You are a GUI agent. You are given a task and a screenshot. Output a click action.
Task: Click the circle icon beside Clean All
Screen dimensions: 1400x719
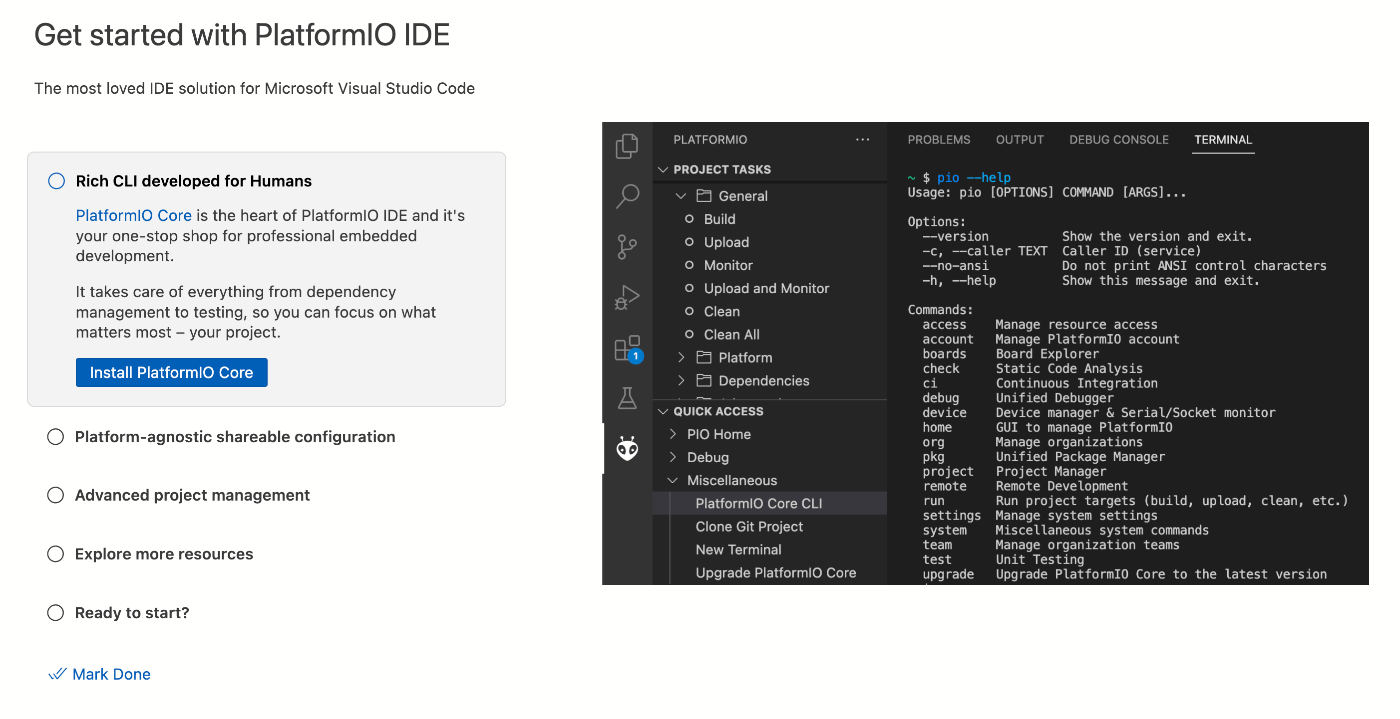click(x=689, y=334)
